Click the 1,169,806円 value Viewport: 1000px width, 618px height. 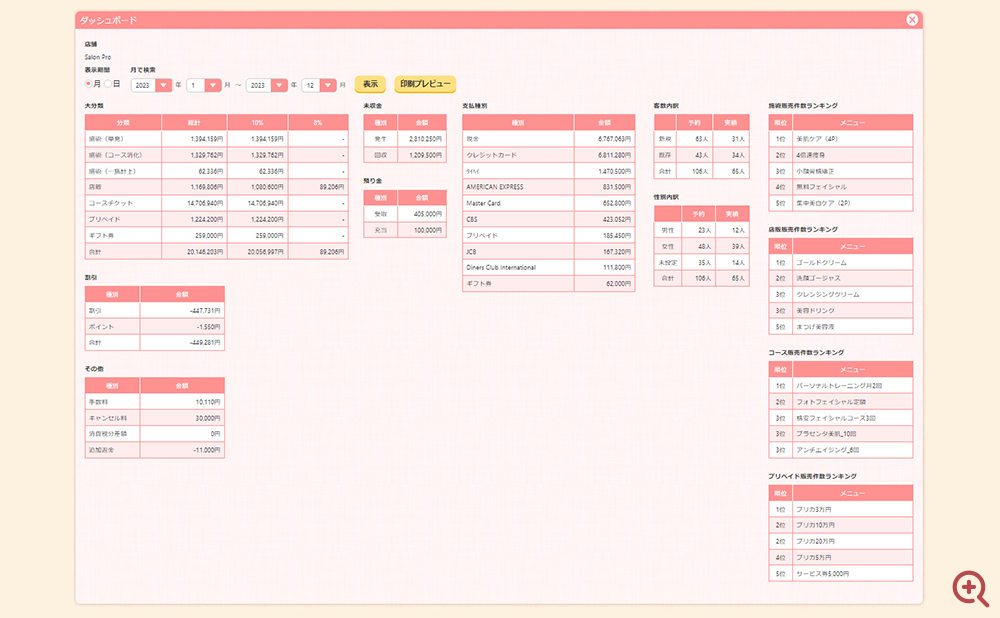tap(207, 187)
